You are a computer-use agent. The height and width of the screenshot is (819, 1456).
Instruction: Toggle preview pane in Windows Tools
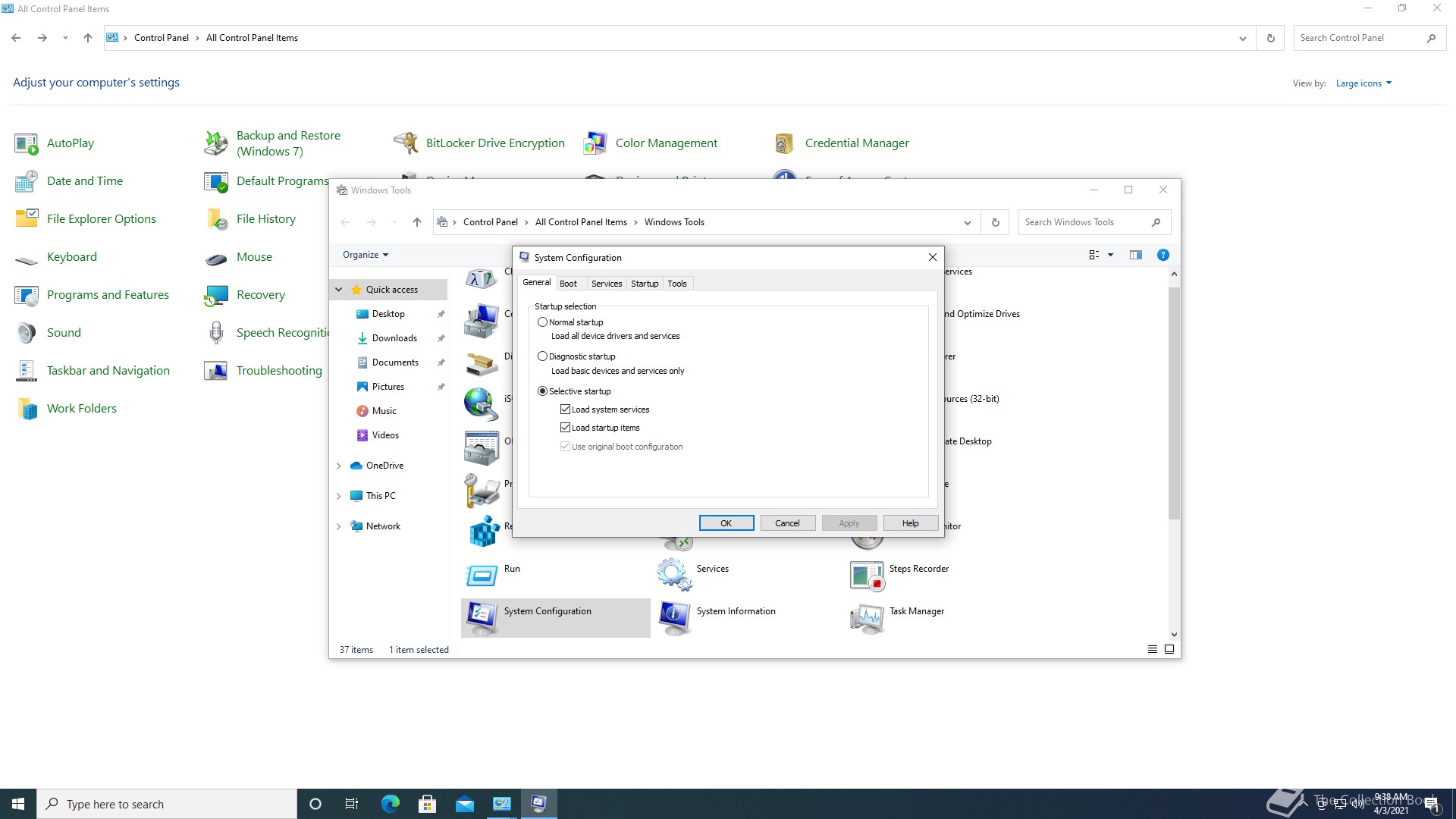(1135, 255)
